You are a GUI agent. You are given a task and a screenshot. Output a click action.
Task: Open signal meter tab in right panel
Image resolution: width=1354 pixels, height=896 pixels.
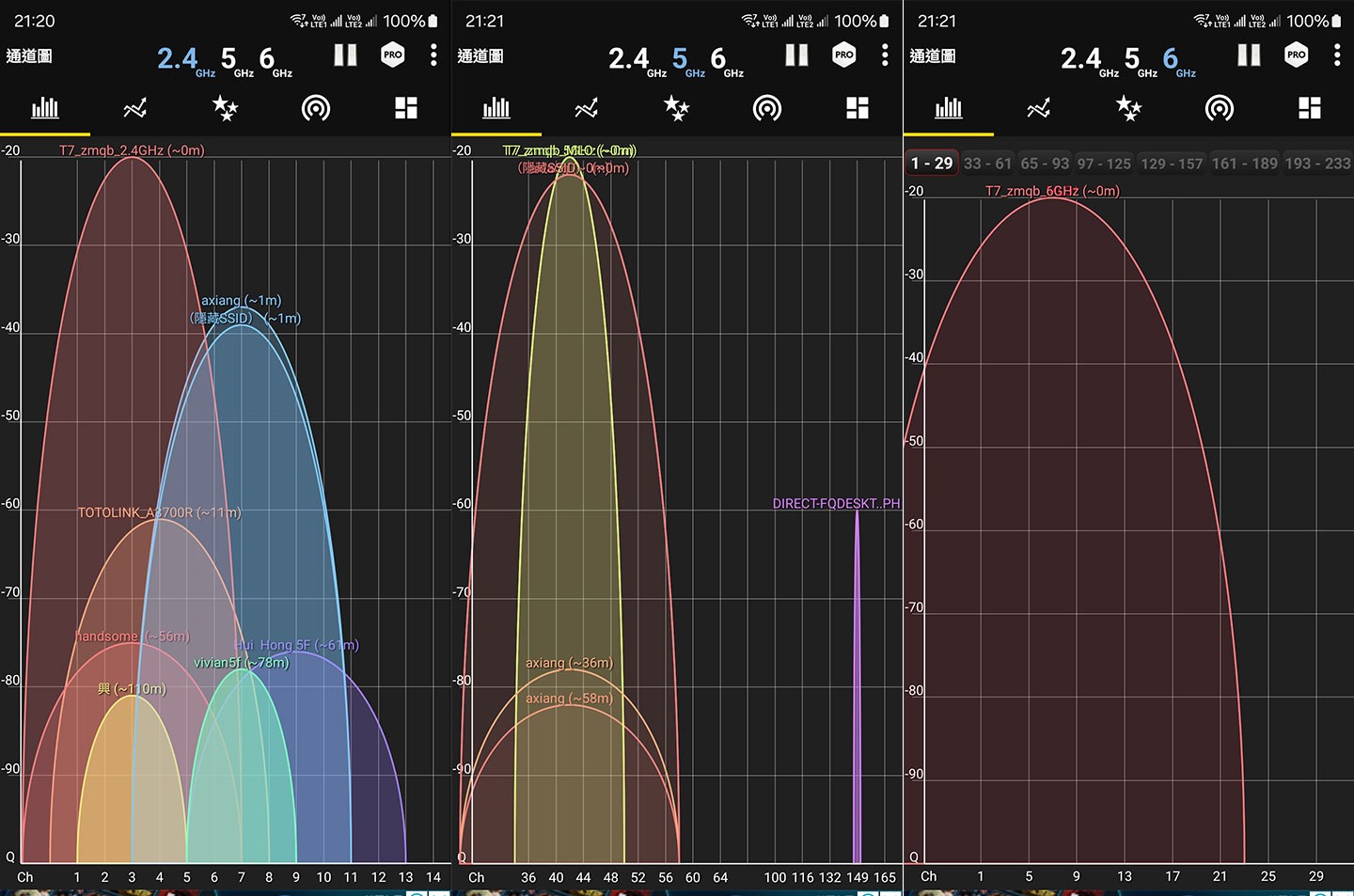1220,108
